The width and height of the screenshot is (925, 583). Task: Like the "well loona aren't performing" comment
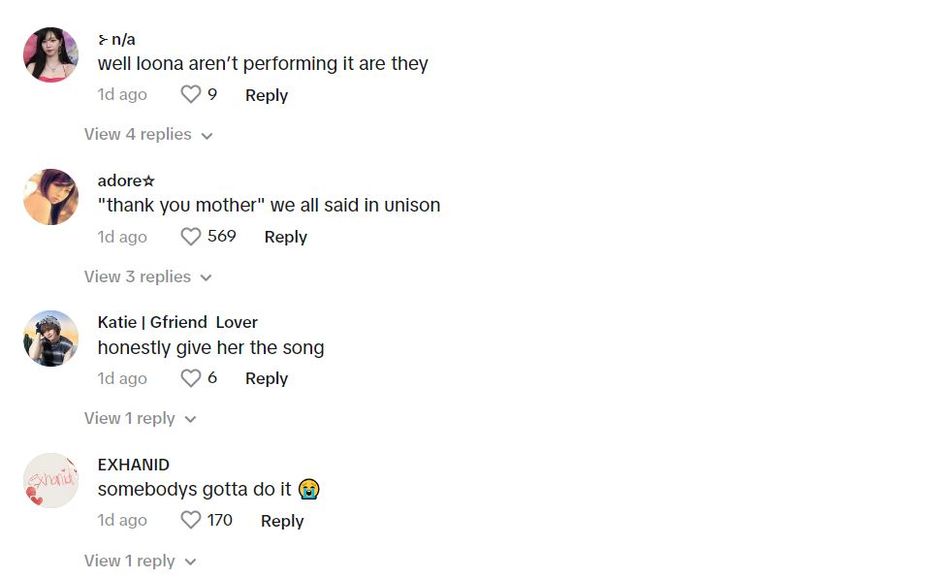(190, 95)
